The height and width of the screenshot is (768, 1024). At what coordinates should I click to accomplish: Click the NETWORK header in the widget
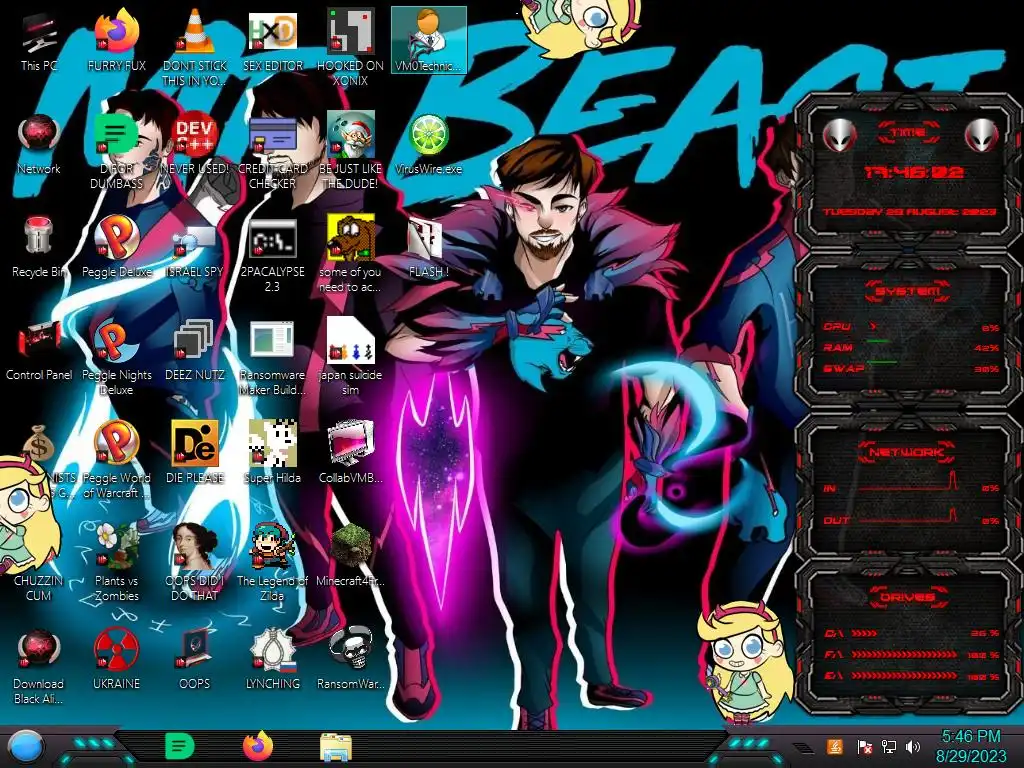click(907, 452)
